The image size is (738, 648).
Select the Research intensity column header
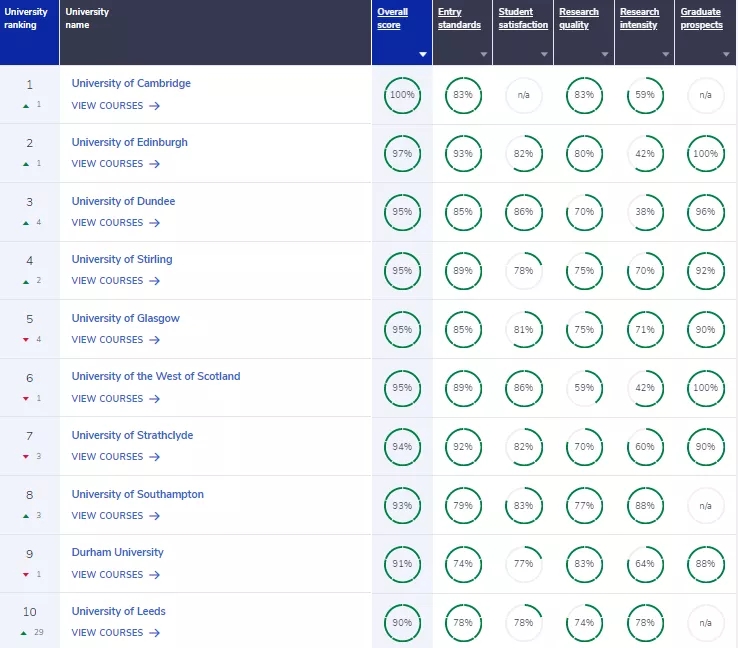640,18
